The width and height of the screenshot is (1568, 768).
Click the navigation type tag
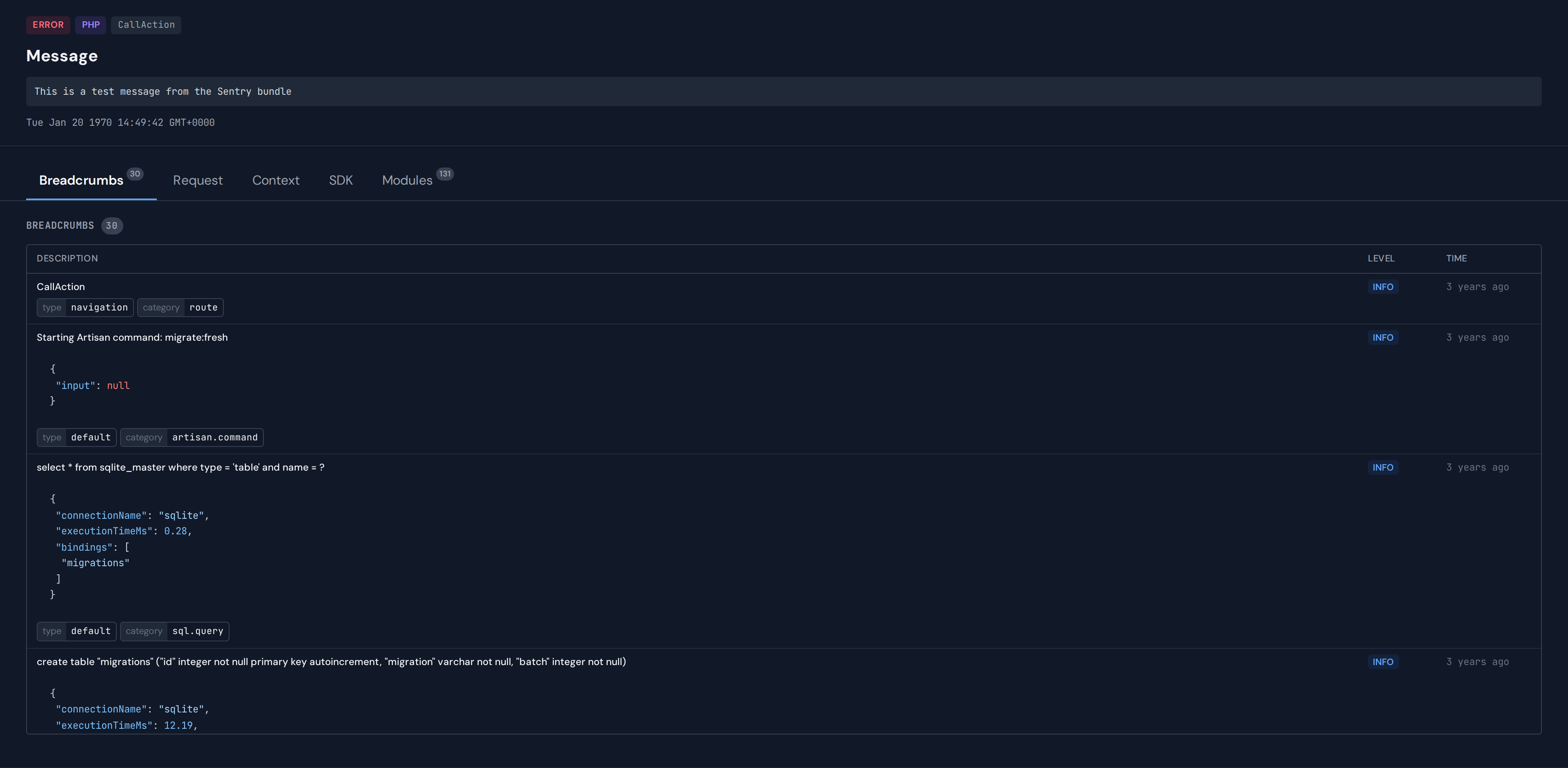tap(85, 308)
